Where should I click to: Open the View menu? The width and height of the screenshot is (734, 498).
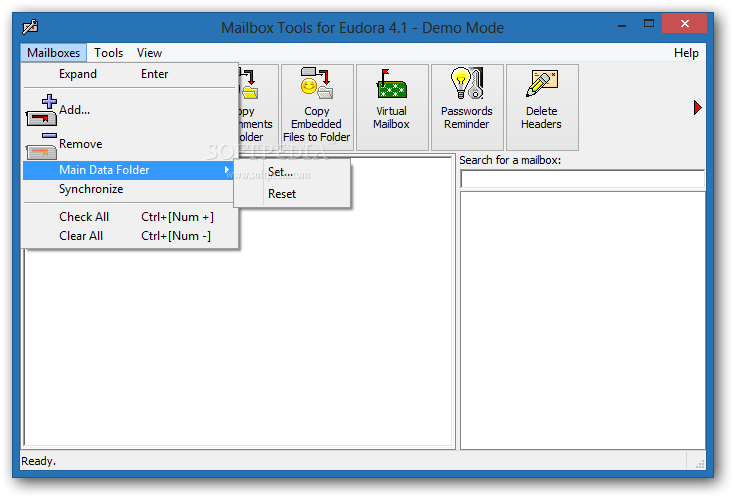pyautogui.click(x=149, y=53)
